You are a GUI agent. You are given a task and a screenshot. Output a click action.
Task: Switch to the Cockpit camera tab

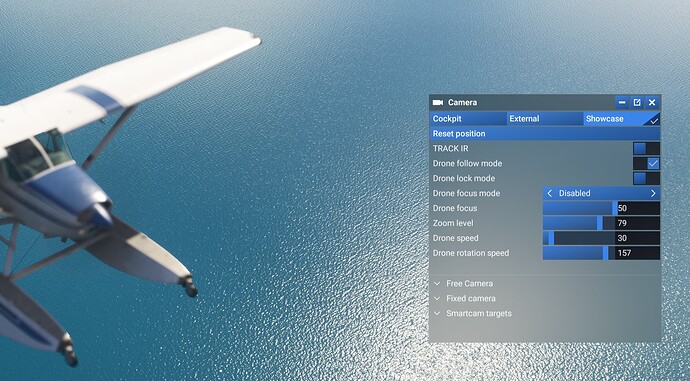point(468,119)
